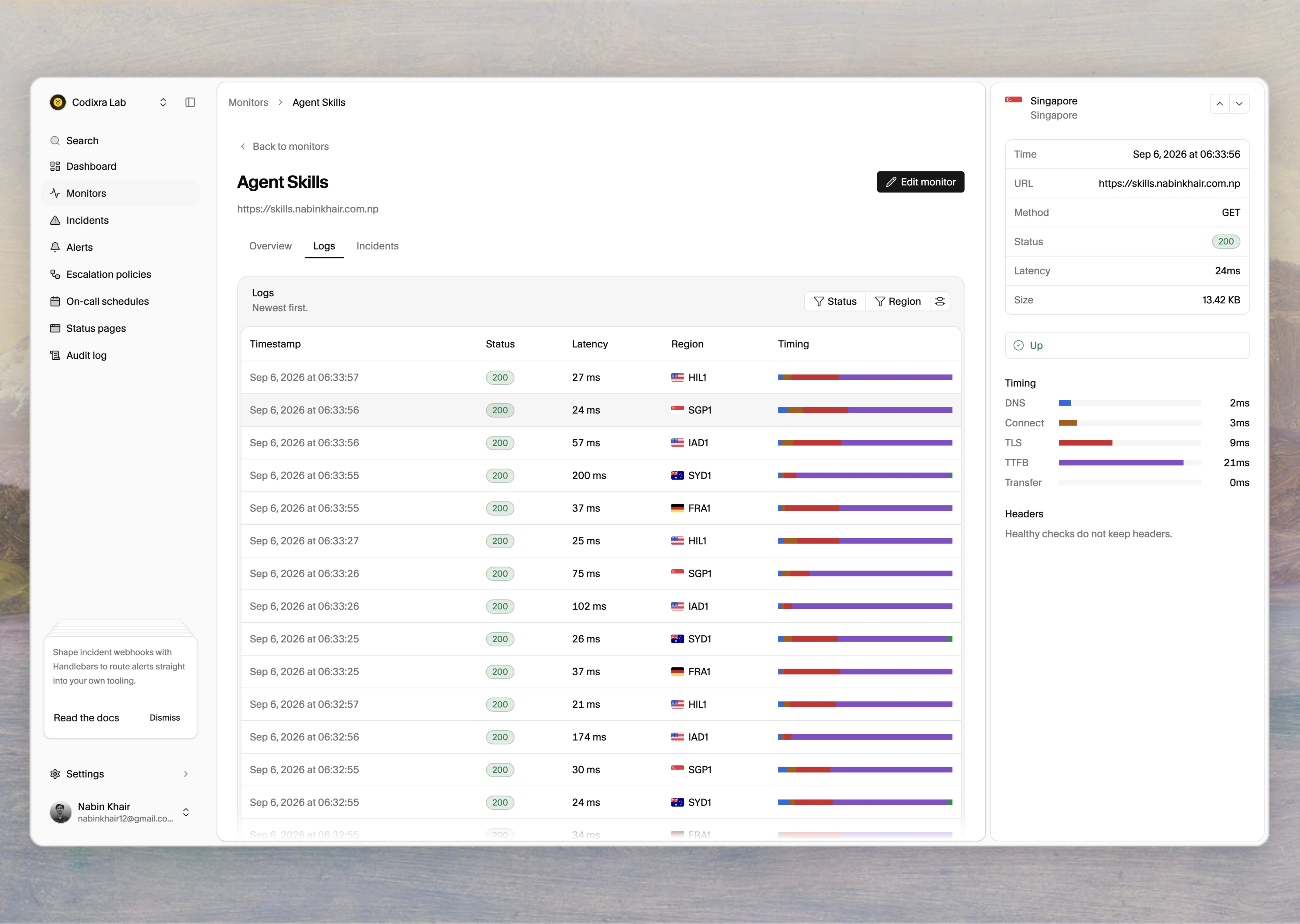Click the timing bar of the 57 ms row
The width and height of the screenshot is (1300, 924).
(x=865, y=443)
